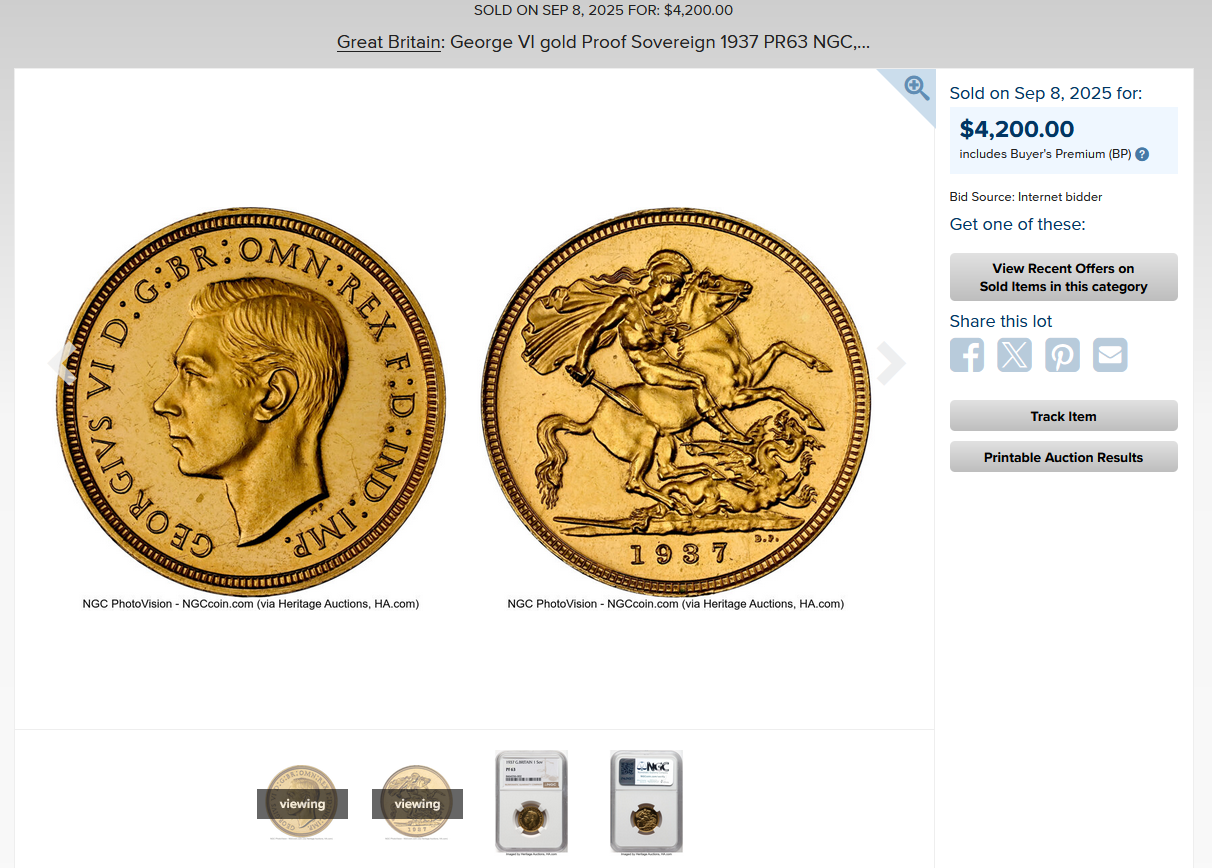Select the obverse coin thumbnail
The height and width of the screenshot is (868, 1212).
click(302, 802)
